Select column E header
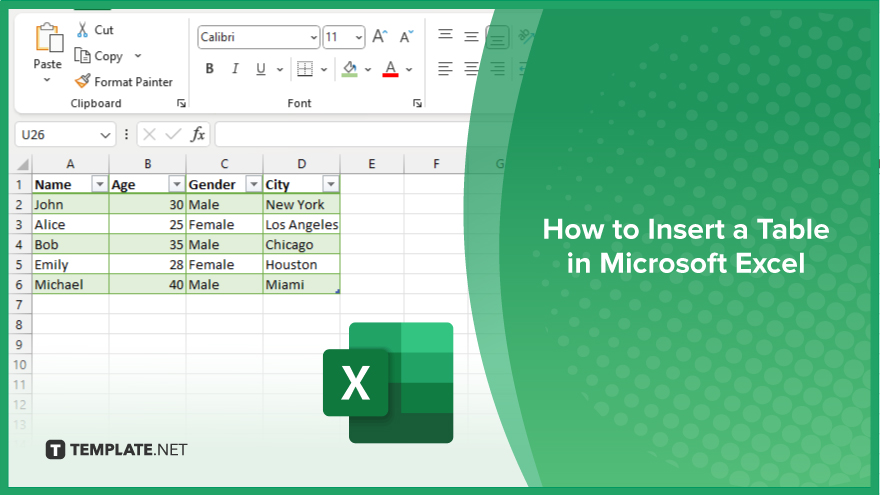The height and width of the screenshot is (495, 880). click(x=372, y=164)
